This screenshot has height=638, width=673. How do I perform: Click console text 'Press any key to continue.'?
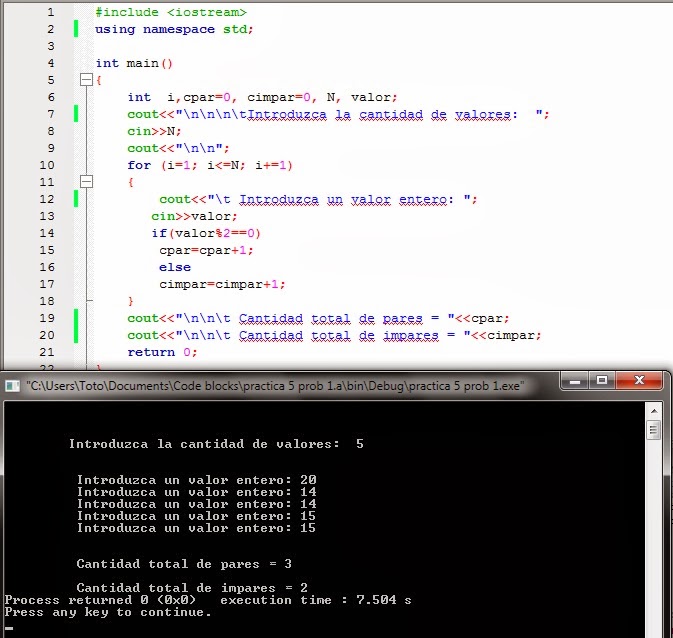(x=108, y=612)
